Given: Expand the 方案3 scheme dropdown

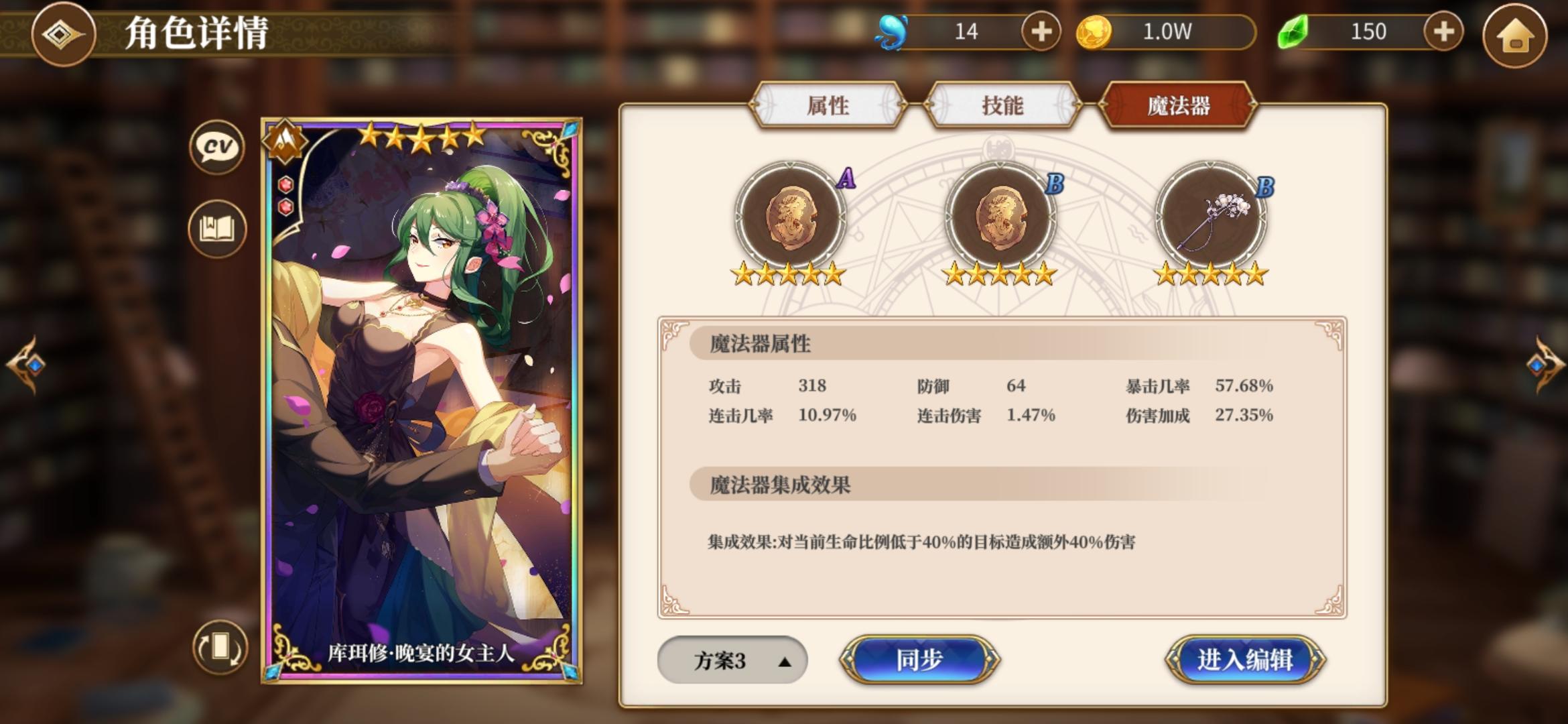Looking at the screenshot, I should 732,660.
